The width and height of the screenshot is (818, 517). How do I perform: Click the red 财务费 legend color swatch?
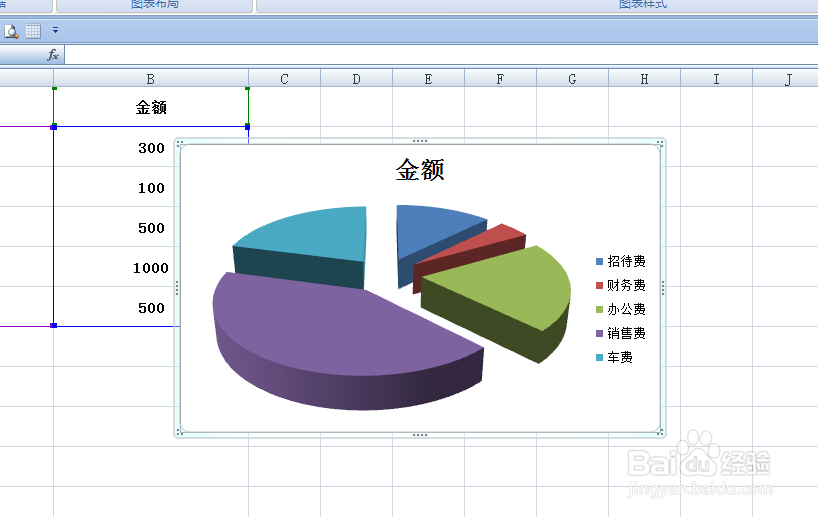[599, 285]
